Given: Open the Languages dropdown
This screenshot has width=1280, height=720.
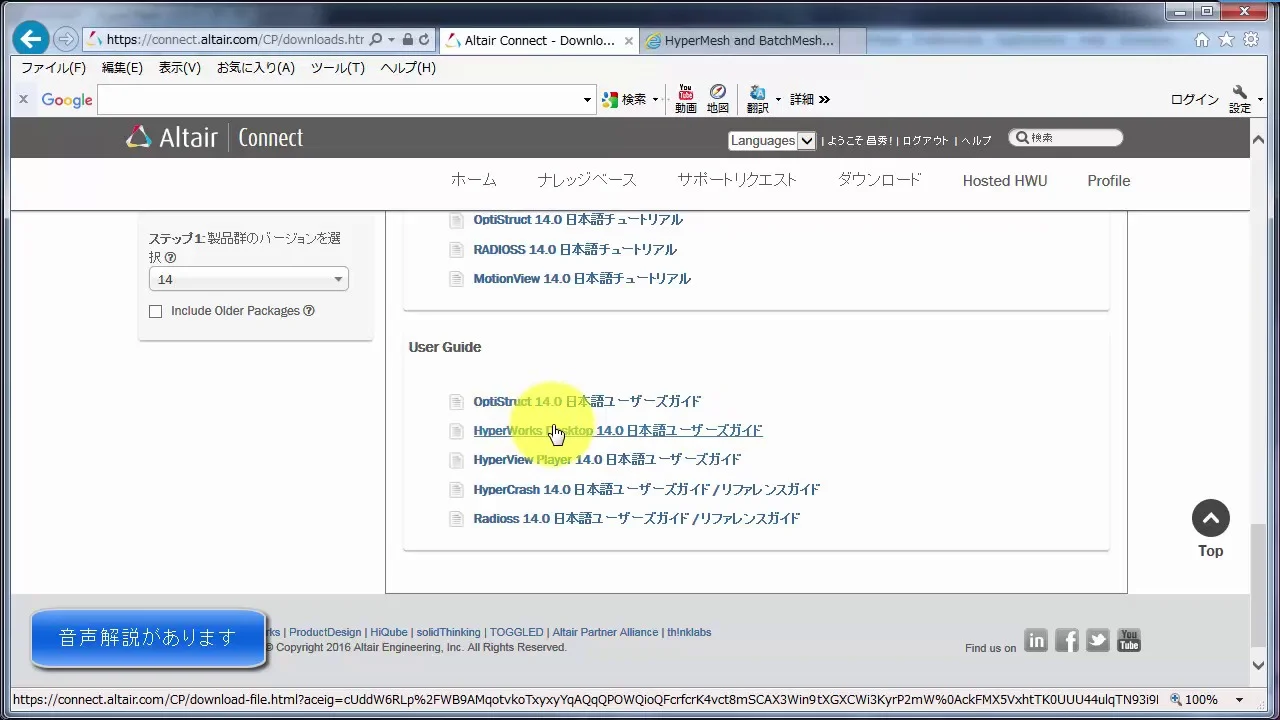Looking at the screenshot, I should tap(772, 141).
